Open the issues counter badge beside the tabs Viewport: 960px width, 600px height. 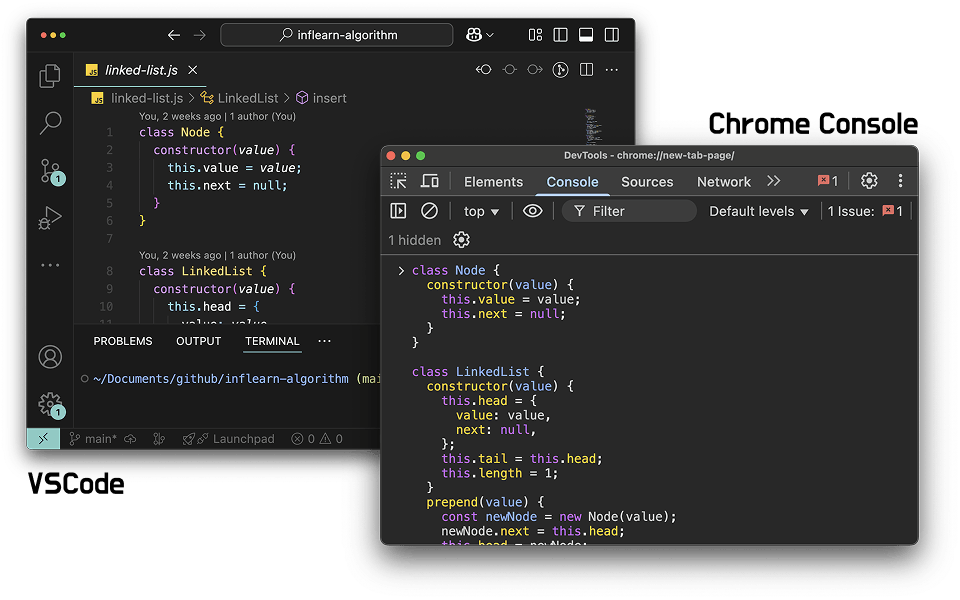828,181
